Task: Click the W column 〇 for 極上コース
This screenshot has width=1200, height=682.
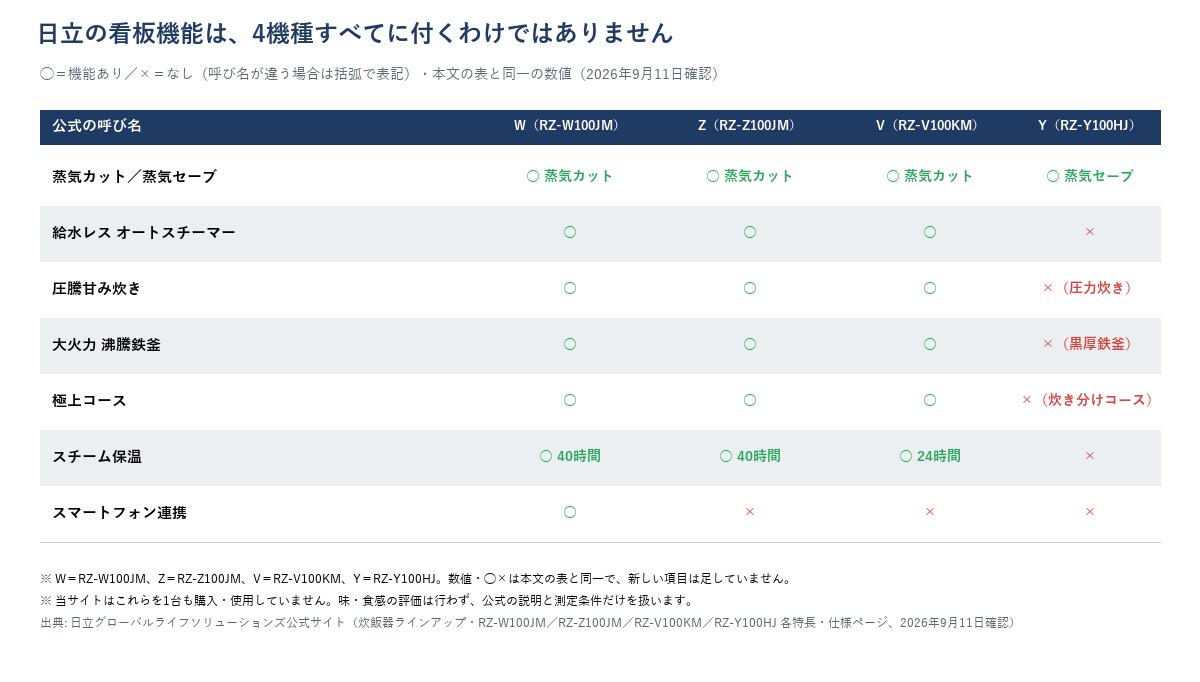Action: click(570, 400)
